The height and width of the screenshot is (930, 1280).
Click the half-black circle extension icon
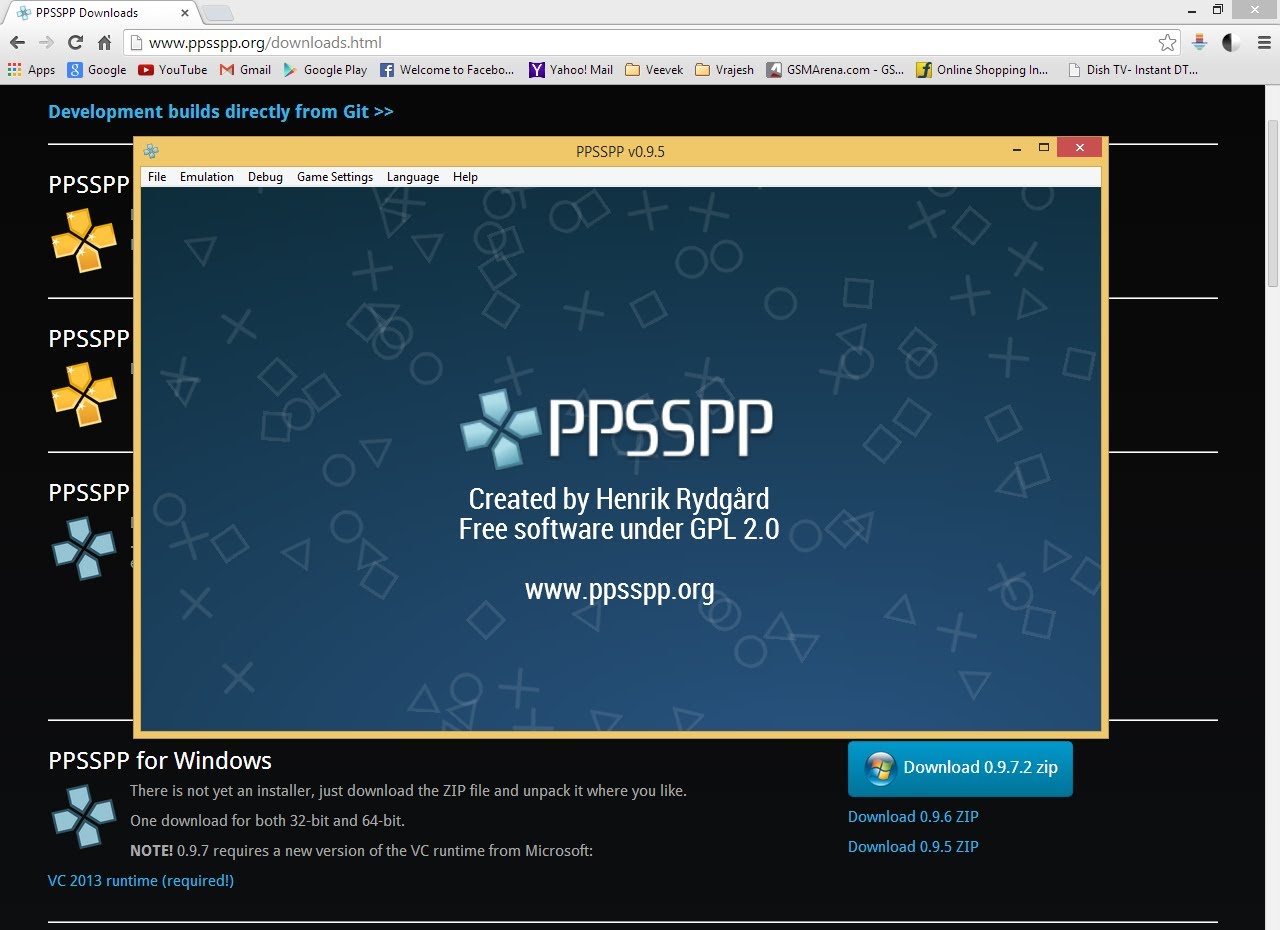point(1231,43)
